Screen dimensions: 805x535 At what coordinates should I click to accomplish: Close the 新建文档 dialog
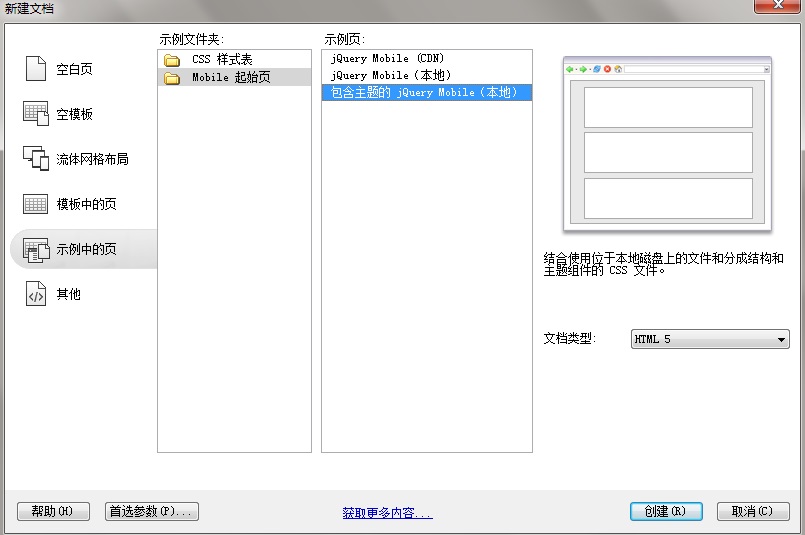click(778, 5)
